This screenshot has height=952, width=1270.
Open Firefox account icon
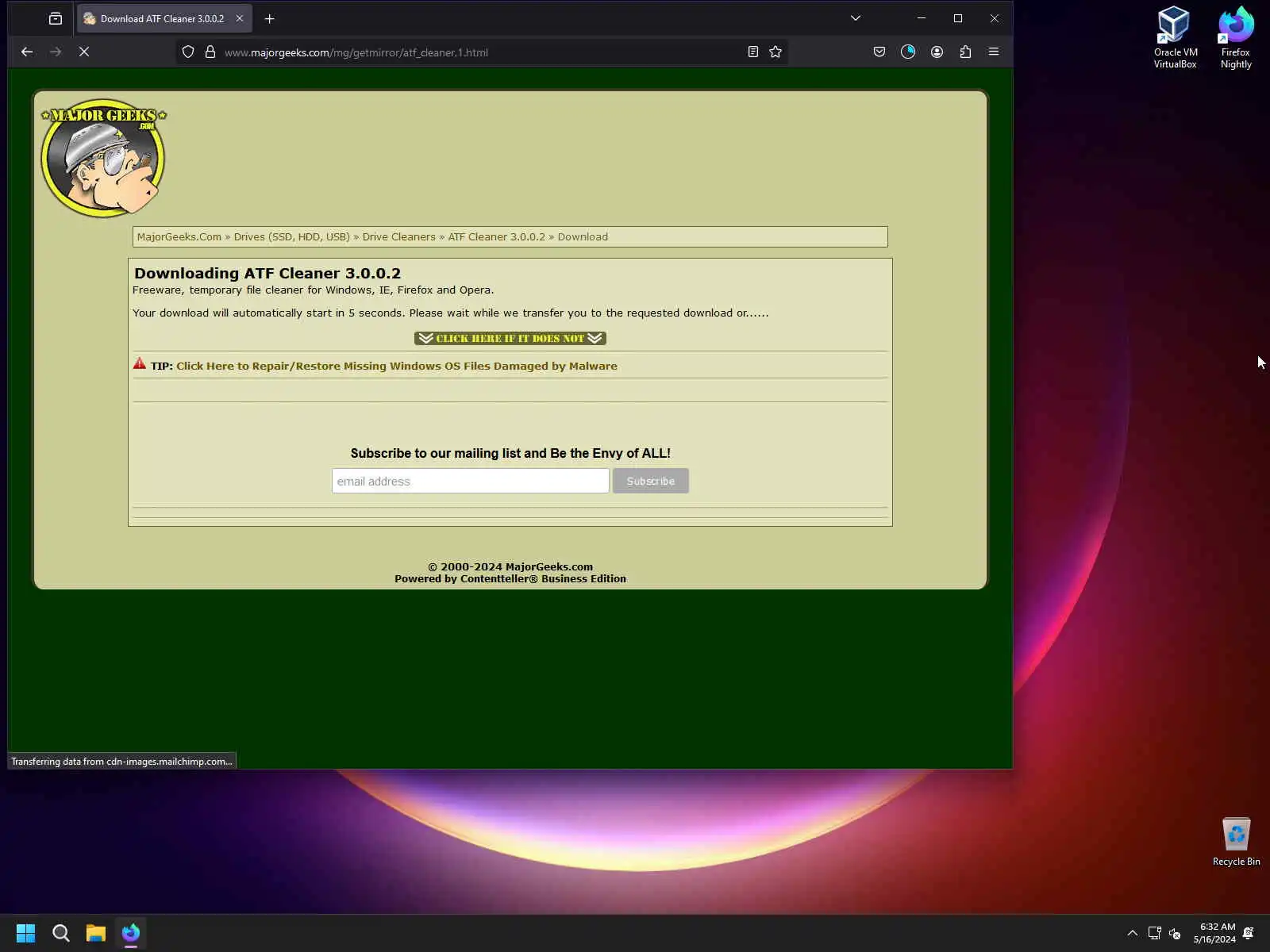point(937,52)
